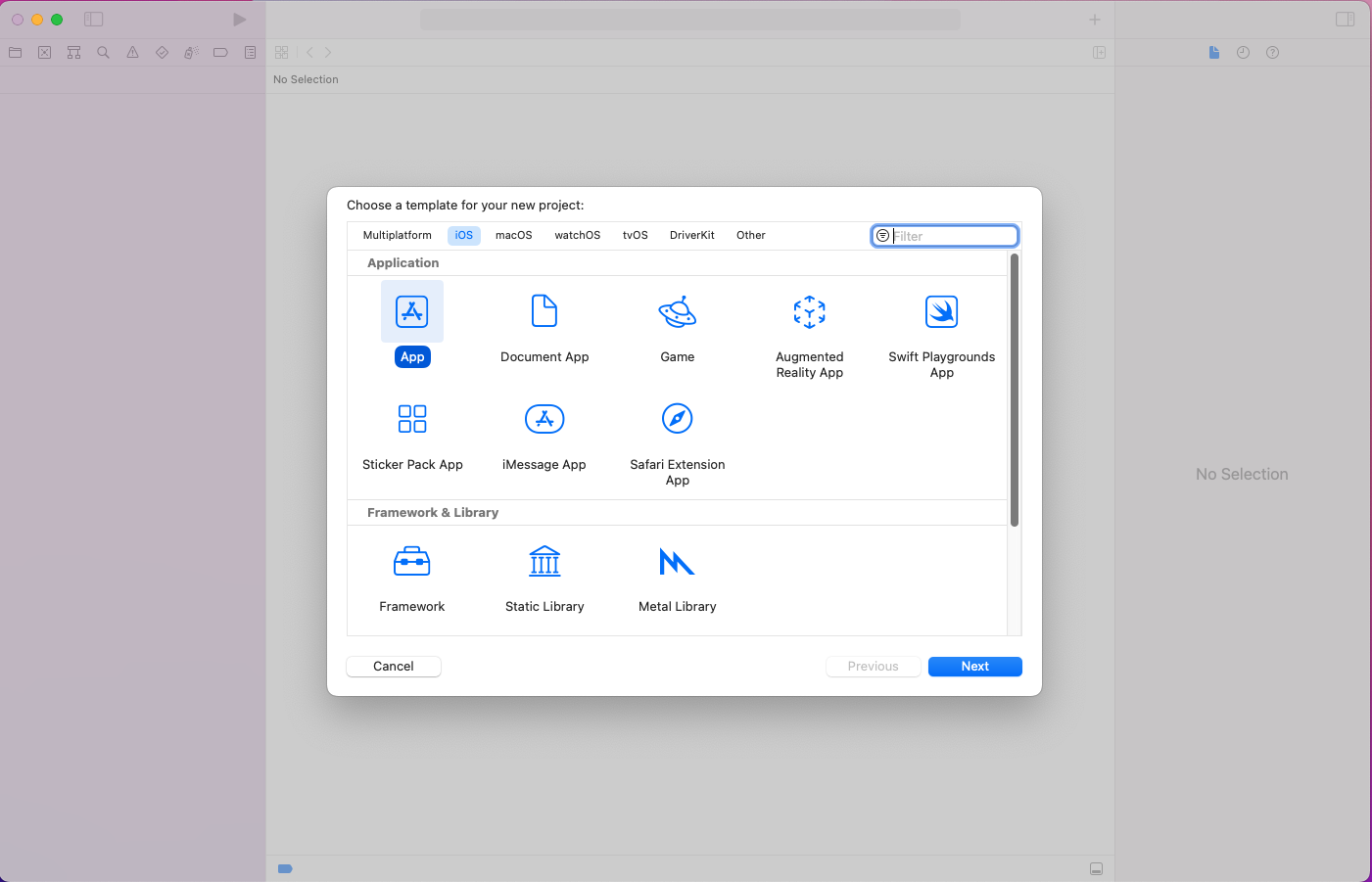Select Sticker Pack App template
Image resolution: width=1372 pixels, height=882 pixels.
click(x=412, y=419)
